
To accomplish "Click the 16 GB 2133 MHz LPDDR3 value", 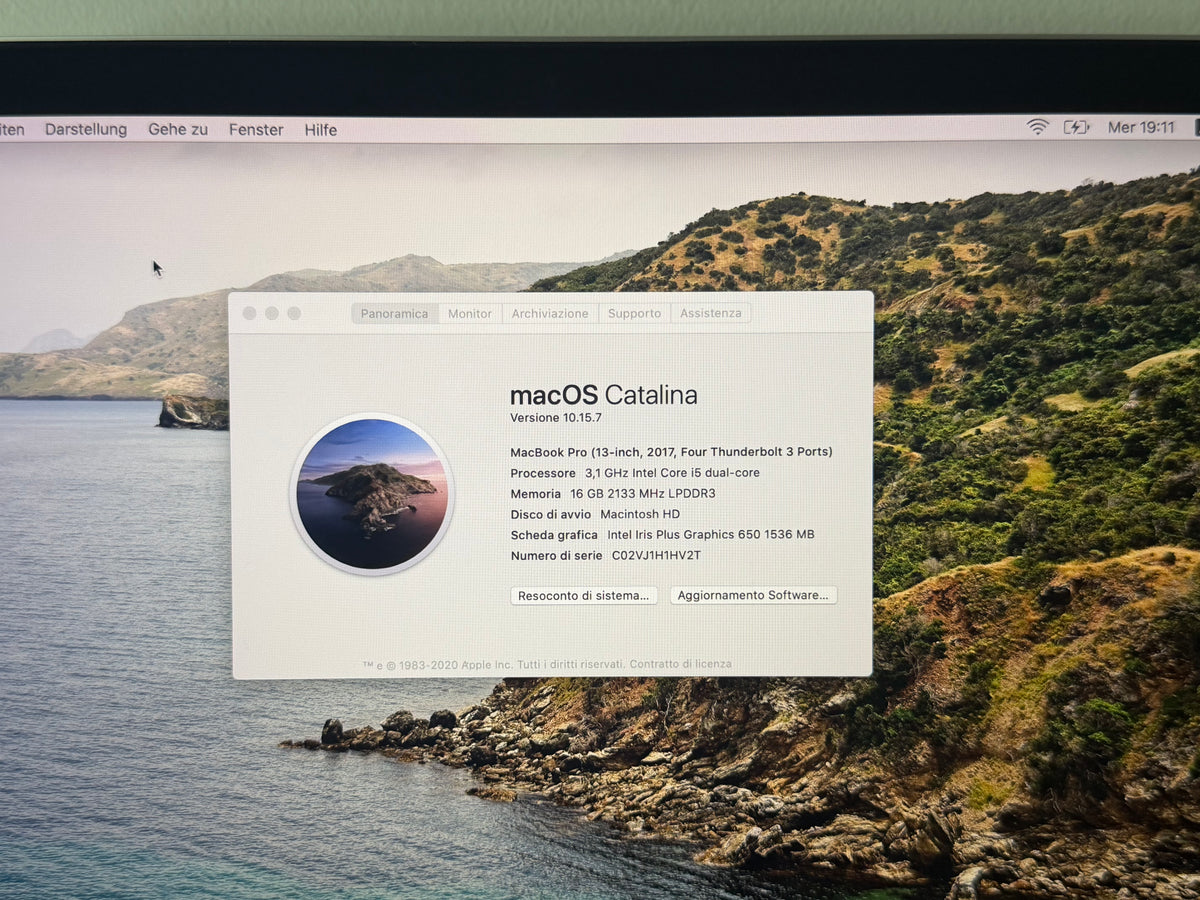I will tap(643, 494).
